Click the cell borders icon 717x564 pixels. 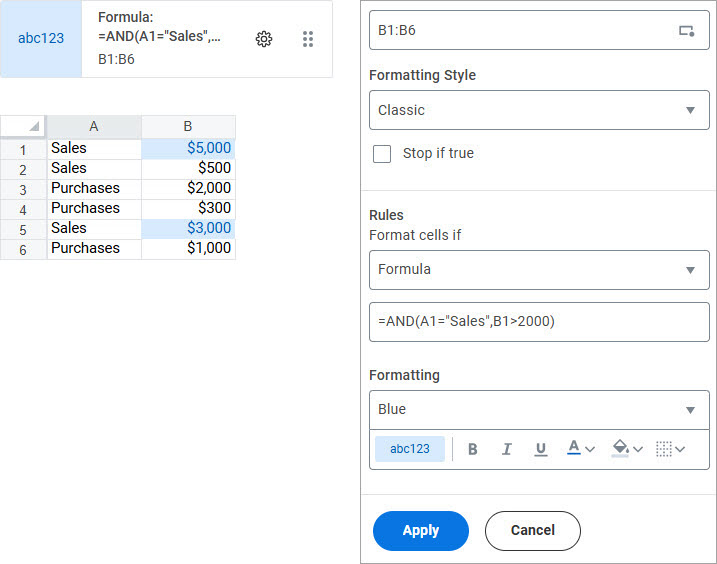pos(663,449)
